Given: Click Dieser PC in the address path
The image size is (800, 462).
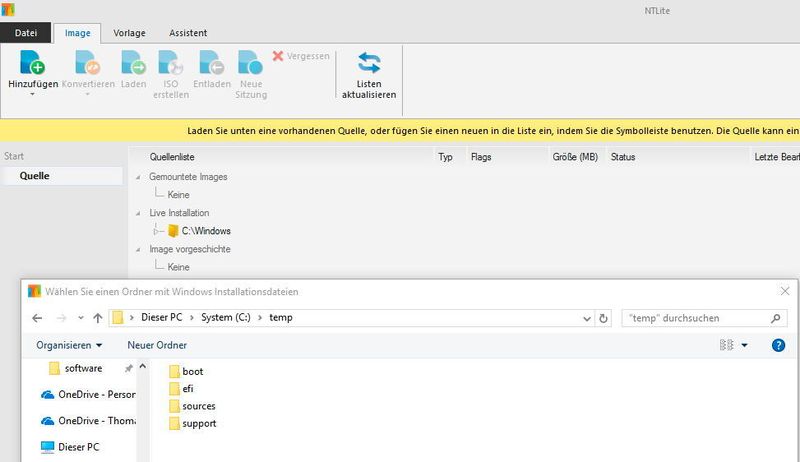Looking at the screenshot, I should coord(162,317).
